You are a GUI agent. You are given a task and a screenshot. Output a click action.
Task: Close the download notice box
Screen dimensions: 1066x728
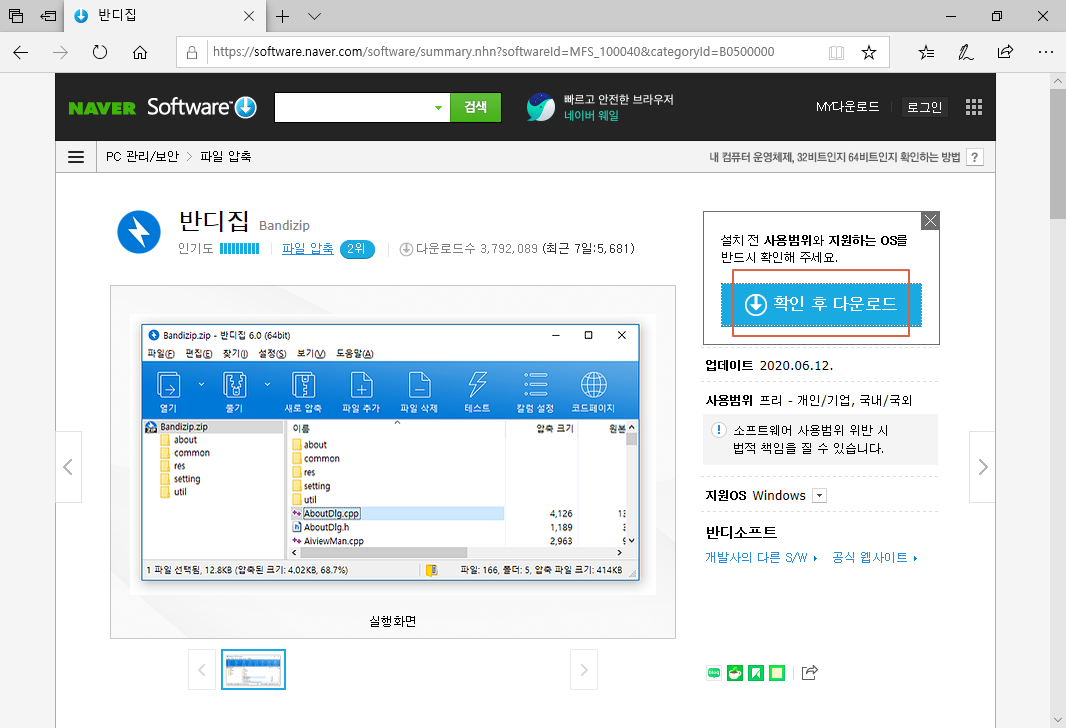tap(930, 220)
